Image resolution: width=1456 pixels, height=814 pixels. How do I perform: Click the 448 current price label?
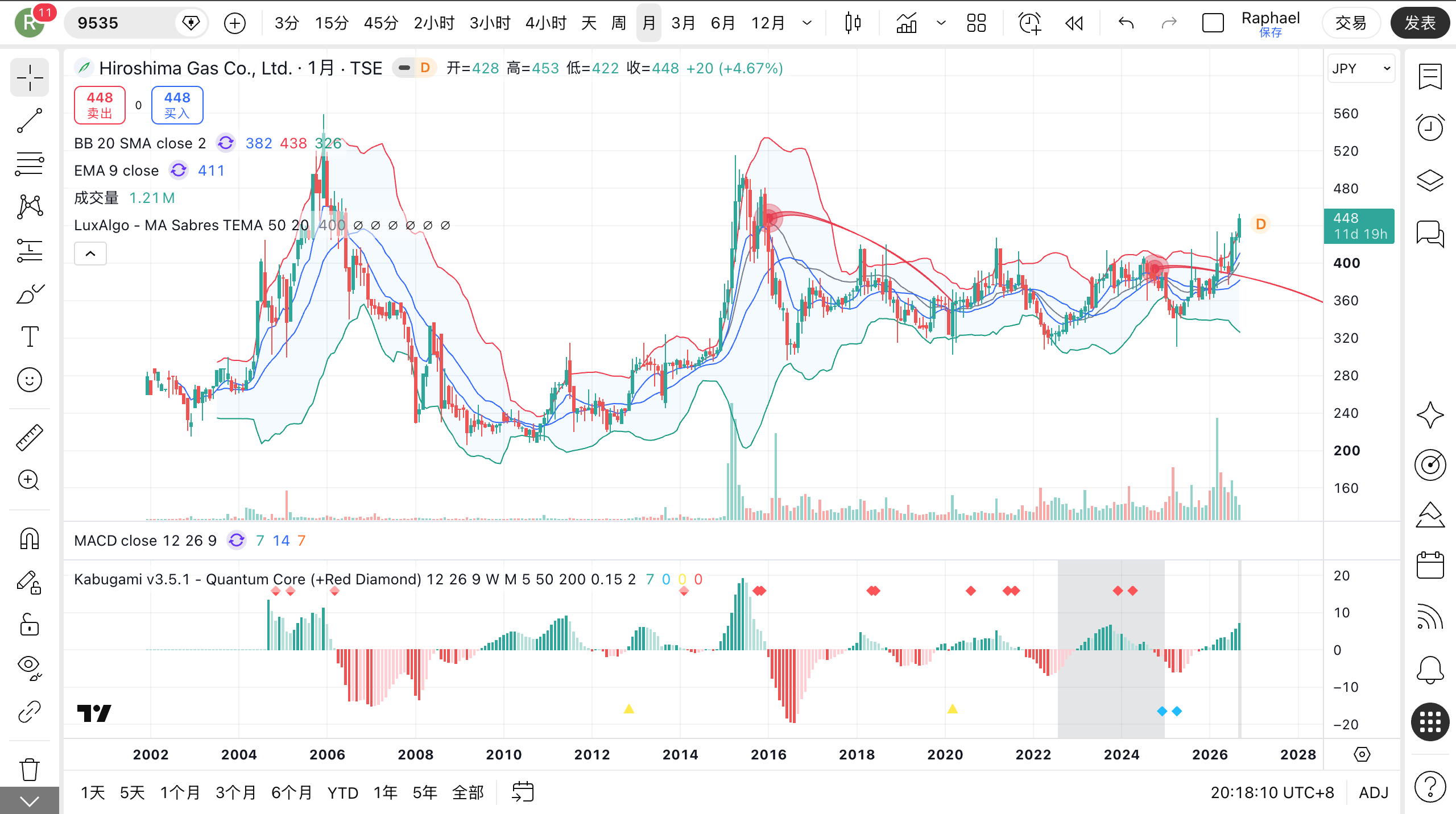1359,226
